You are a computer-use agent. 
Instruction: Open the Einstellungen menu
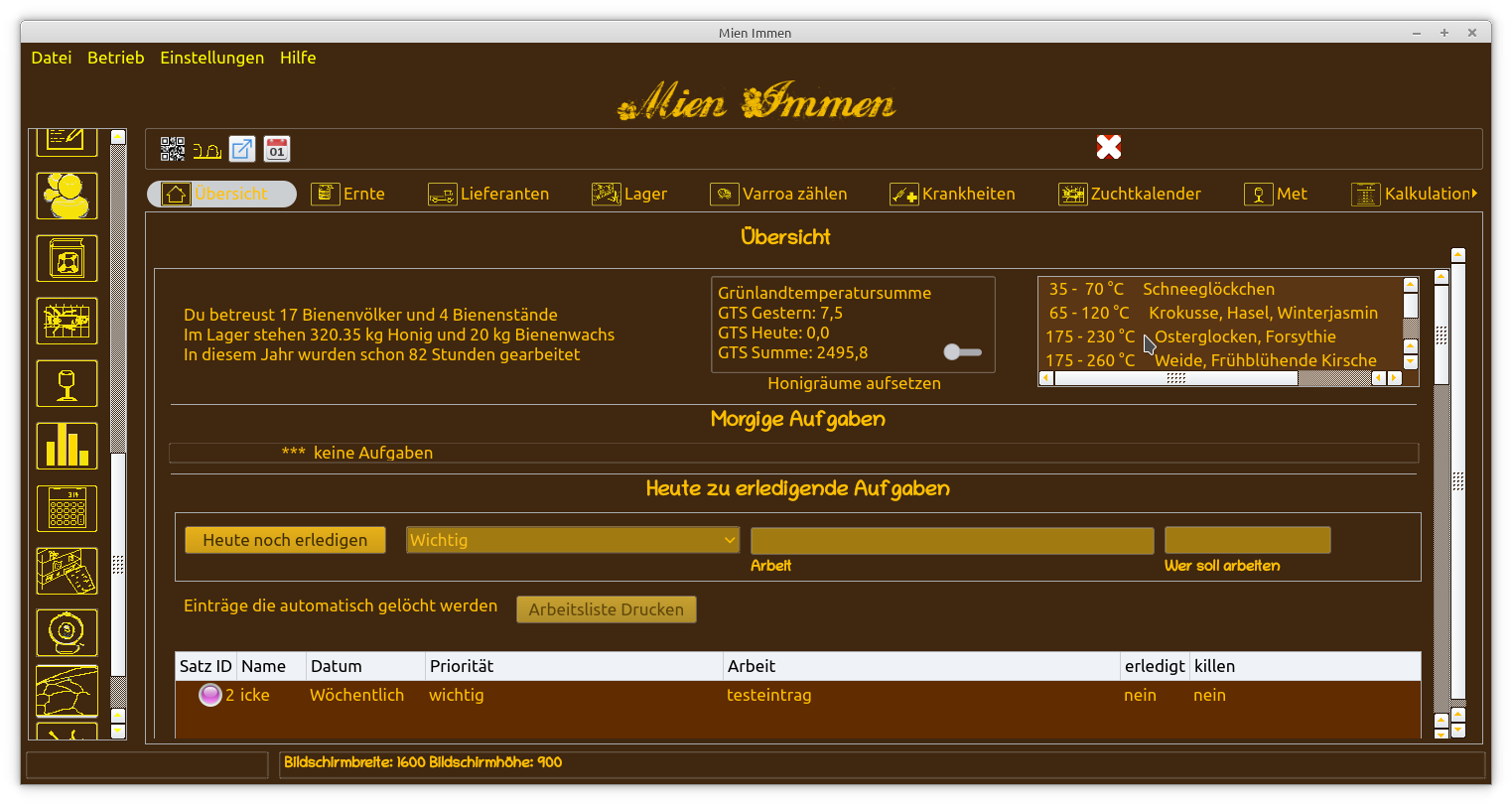(x=211, y=58)
